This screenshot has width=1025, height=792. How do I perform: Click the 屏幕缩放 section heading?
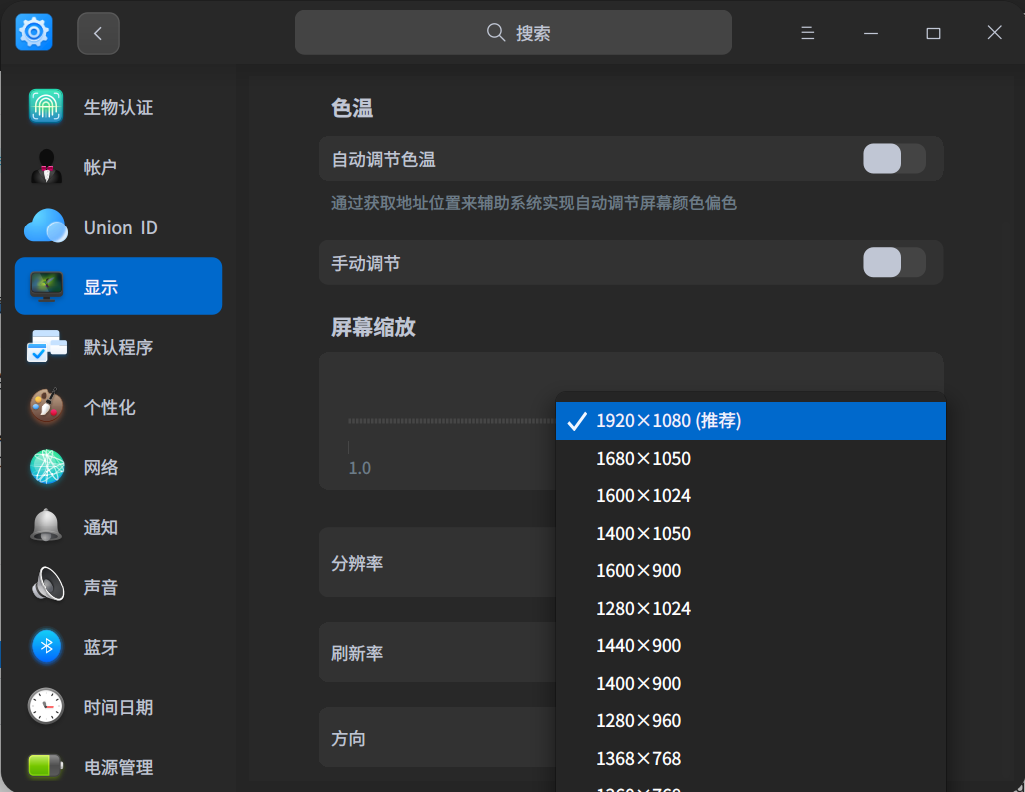click(x=373, y=327)
